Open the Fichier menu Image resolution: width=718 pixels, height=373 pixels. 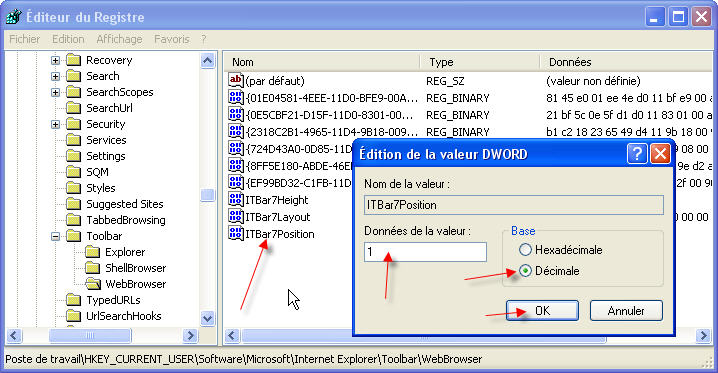tap(25, 39)
